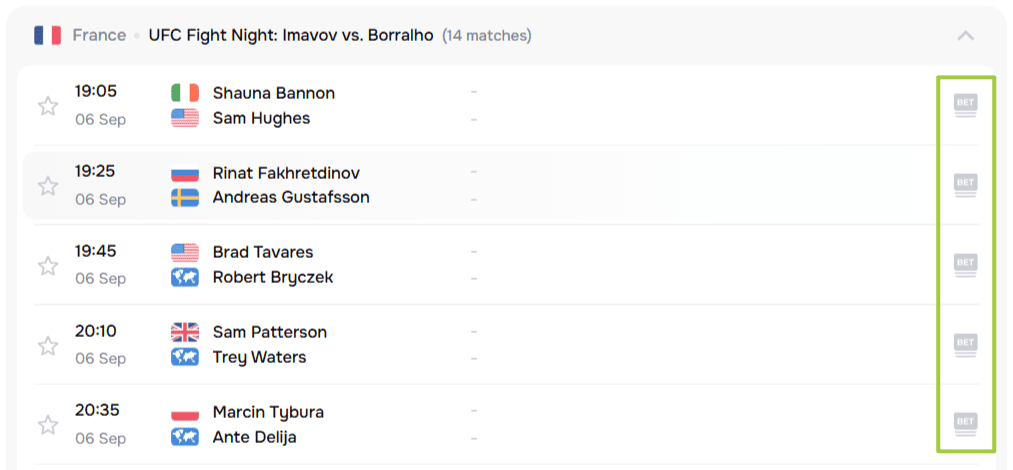Collapse the UFC Fight Night section

[x=965, y=36]
